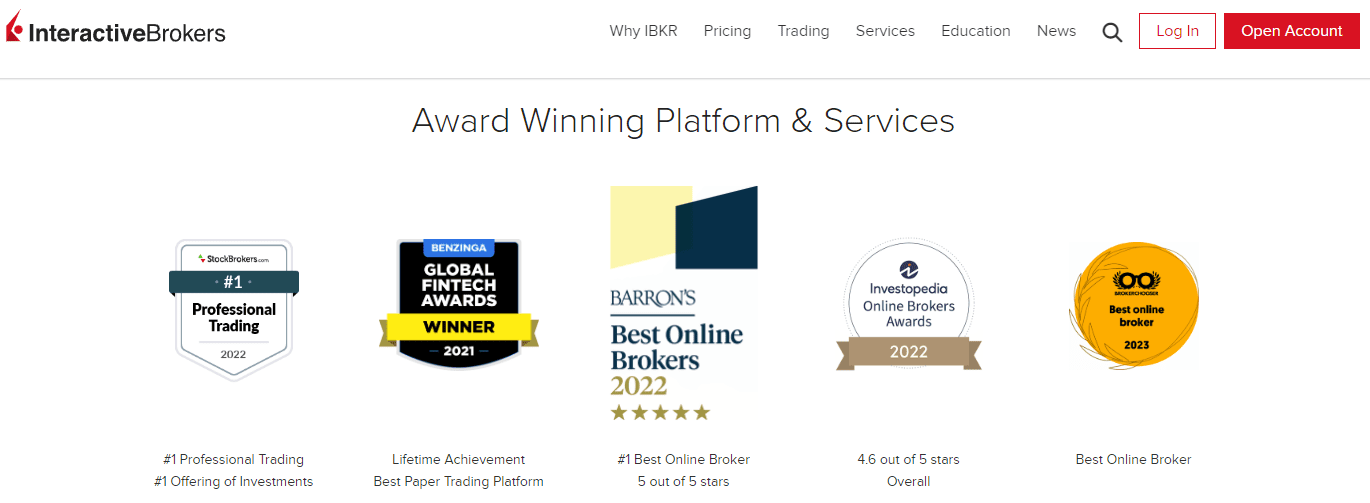Click the 4.6 out of 5 stars text
This screenshot has width=1370, height=503.
(908, 459)
